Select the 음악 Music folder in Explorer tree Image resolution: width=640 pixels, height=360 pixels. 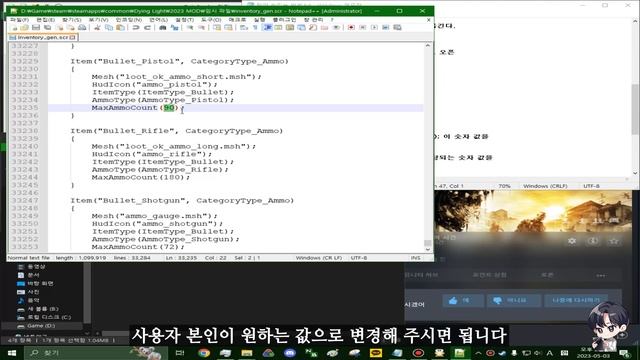[29, 300]
